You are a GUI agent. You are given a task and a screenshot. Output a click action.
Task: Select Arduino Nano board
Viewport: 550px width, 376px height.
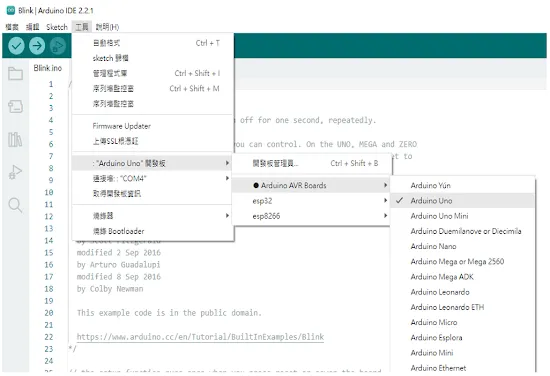[462, 246]
